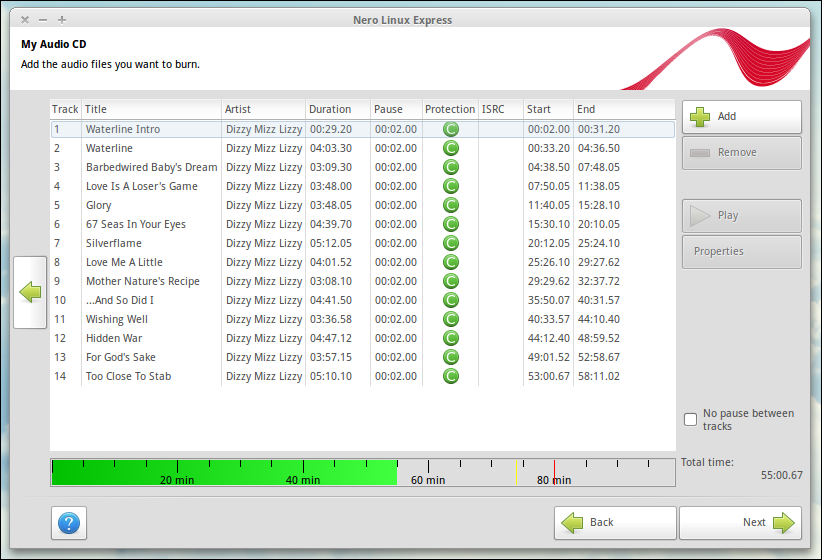The width and height of the screenshot is (822, 560).
Task: Click the green plus Add icon
Action: (x=700, y=116)
